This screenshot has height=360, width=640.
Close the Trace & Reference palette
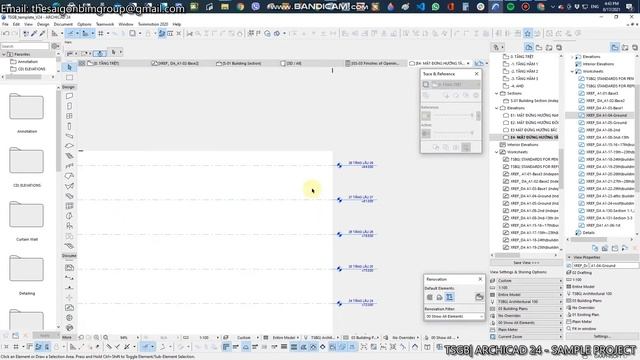click(476, 74)
